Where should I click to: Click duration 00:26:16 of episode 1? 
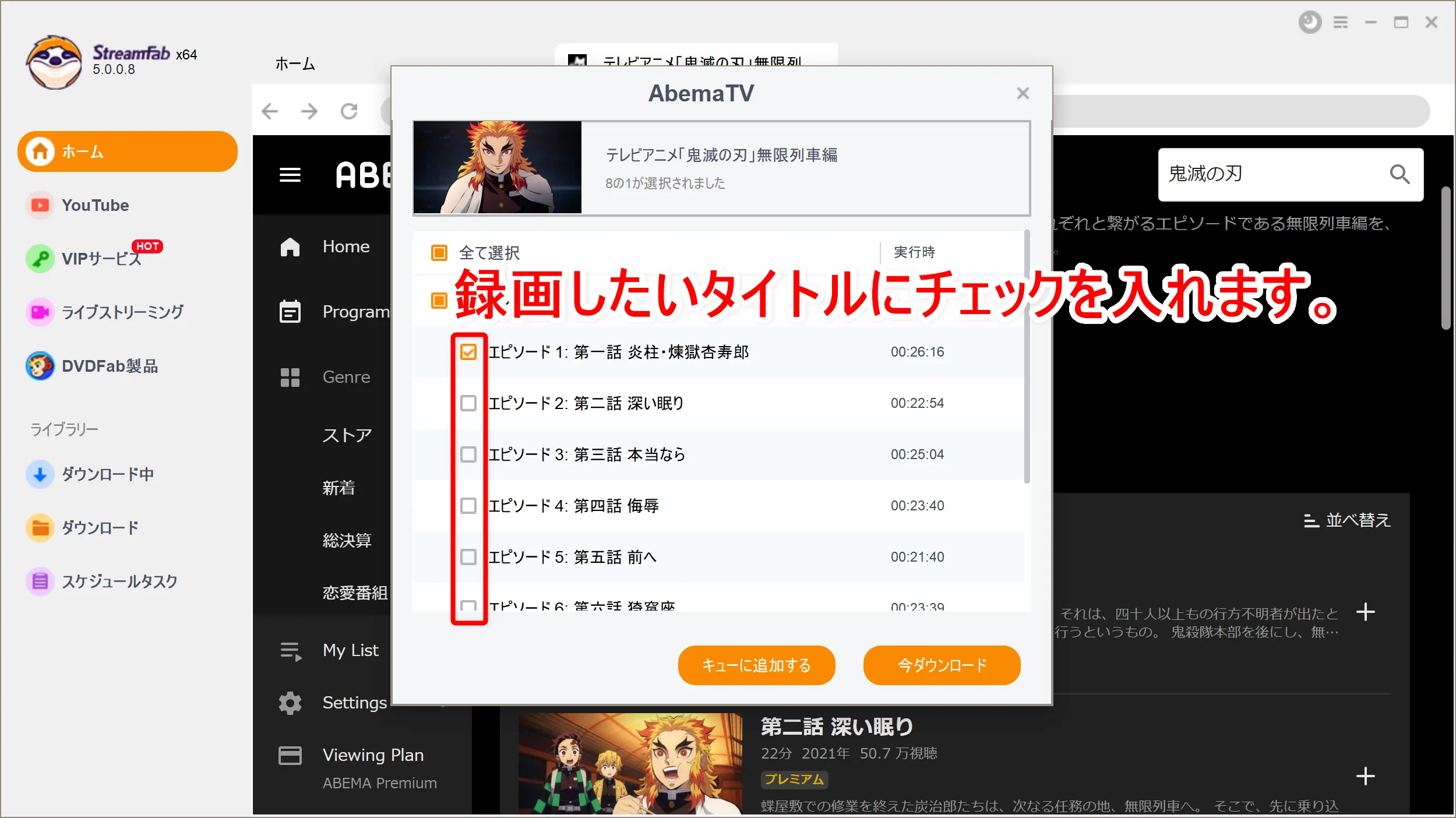pos(918,352)
